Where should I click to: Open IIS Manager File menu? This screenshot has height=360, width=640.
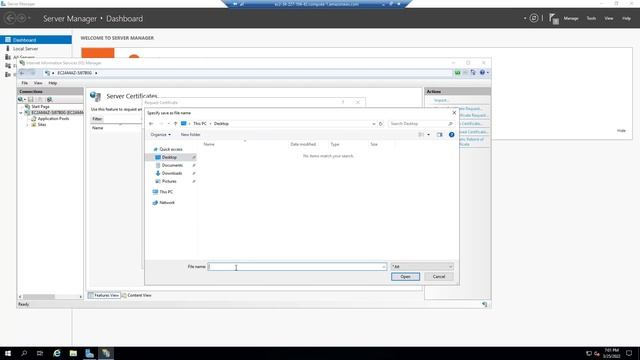click(x=24, y=83)
